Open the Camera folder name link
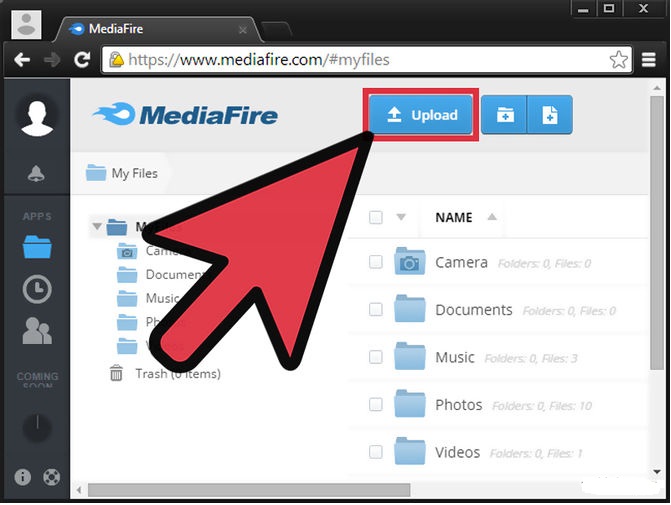The image size is (671, 505). [x=461, y=262]
